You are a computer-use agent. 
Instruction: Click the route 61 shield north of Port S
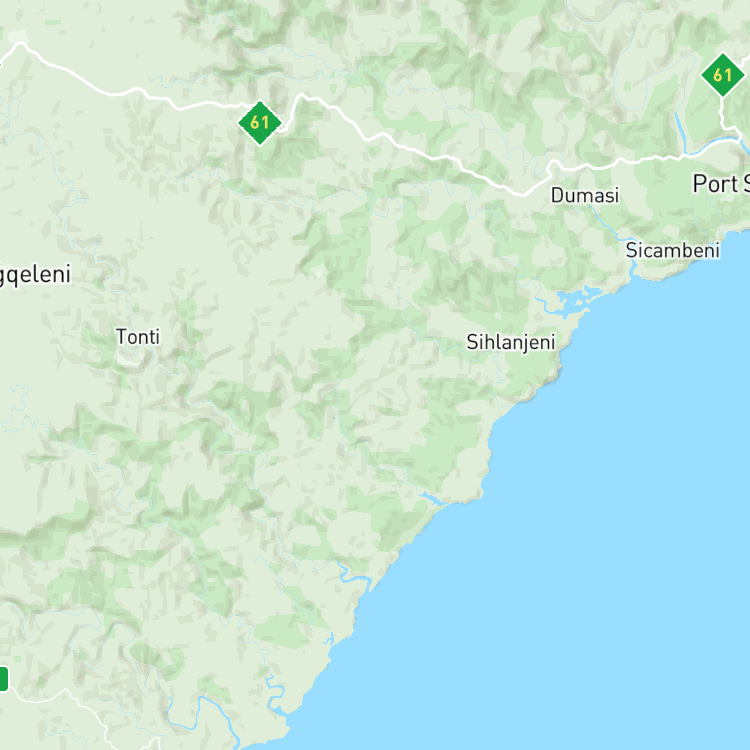722,75
